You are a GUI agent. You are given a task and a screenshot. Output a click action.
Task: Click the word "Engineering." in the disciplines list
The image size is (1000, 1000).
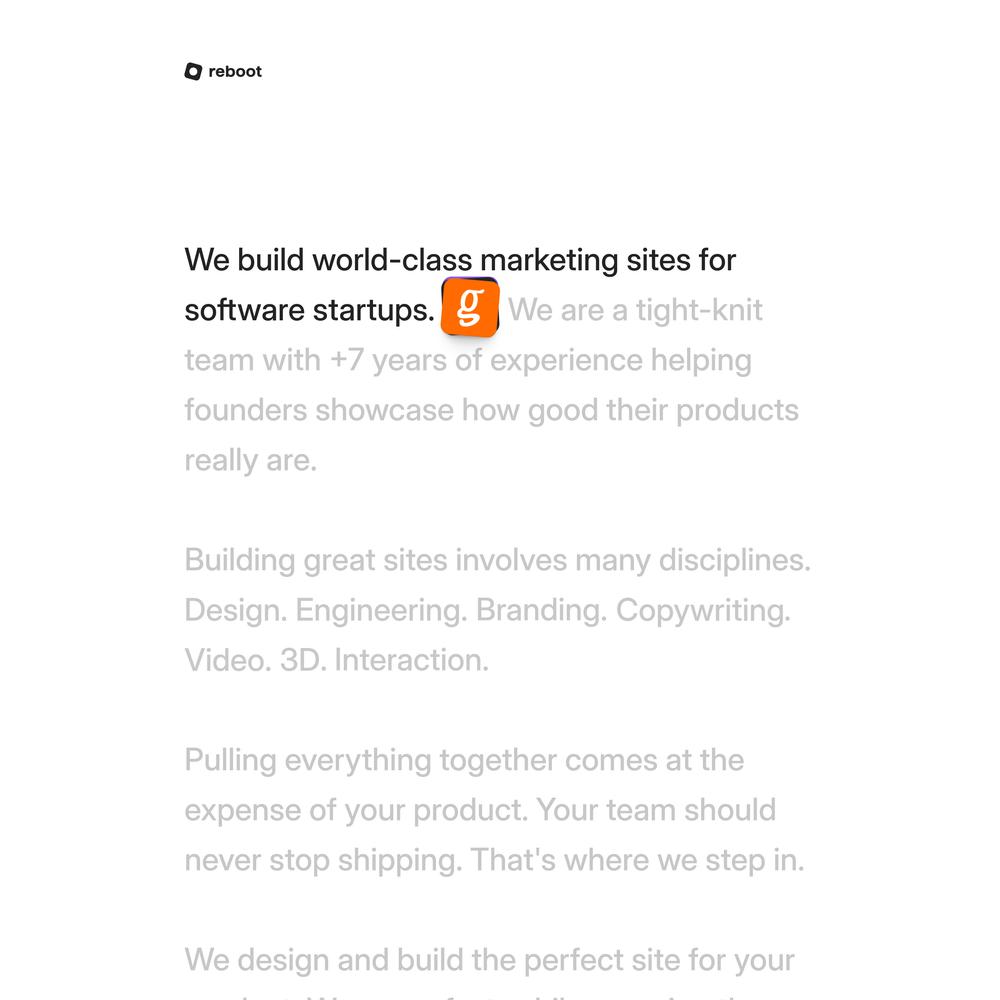coord(381,610)
